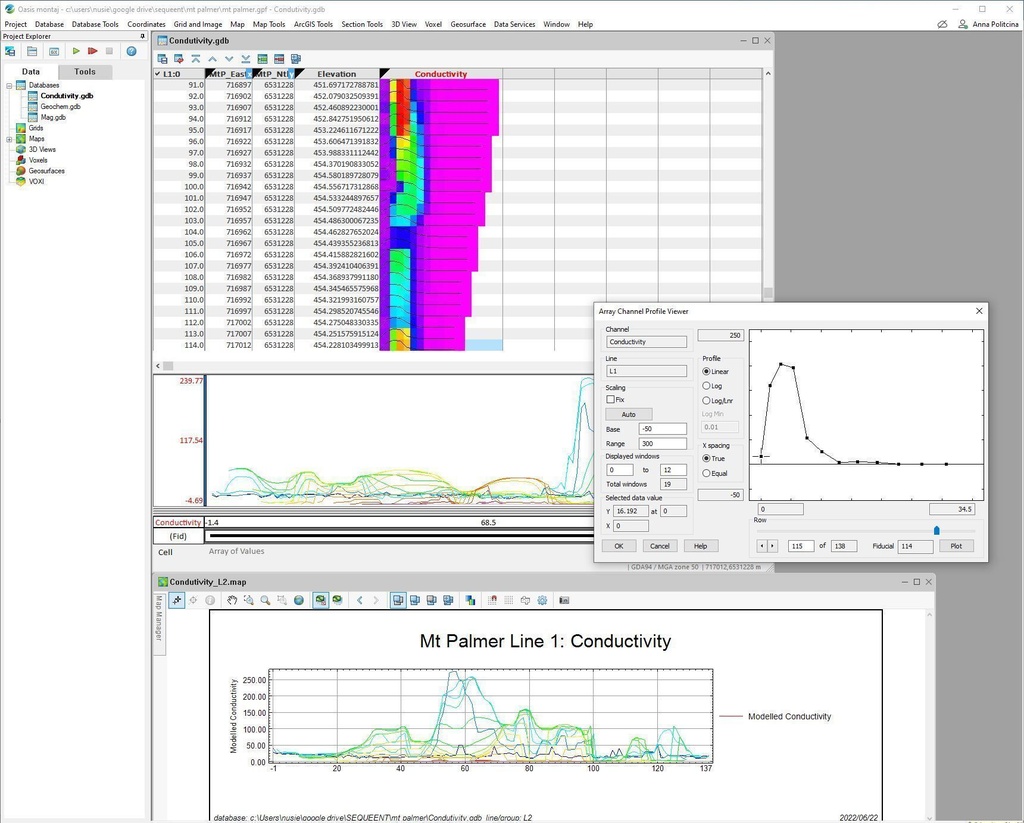This screenshot has height=823, width=1024.
Task: Click the Plot button in profile viewer
Action: point(956,546)
